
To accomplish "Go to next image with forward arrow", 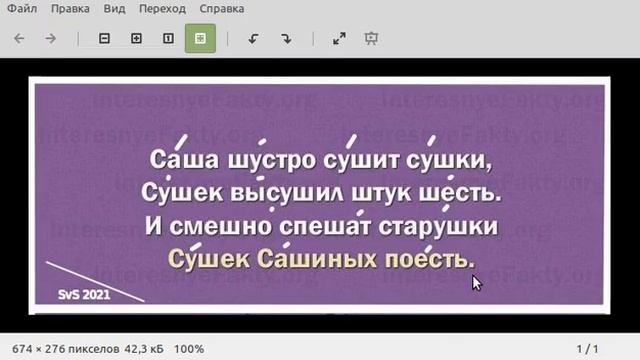I will coord(51,39).
